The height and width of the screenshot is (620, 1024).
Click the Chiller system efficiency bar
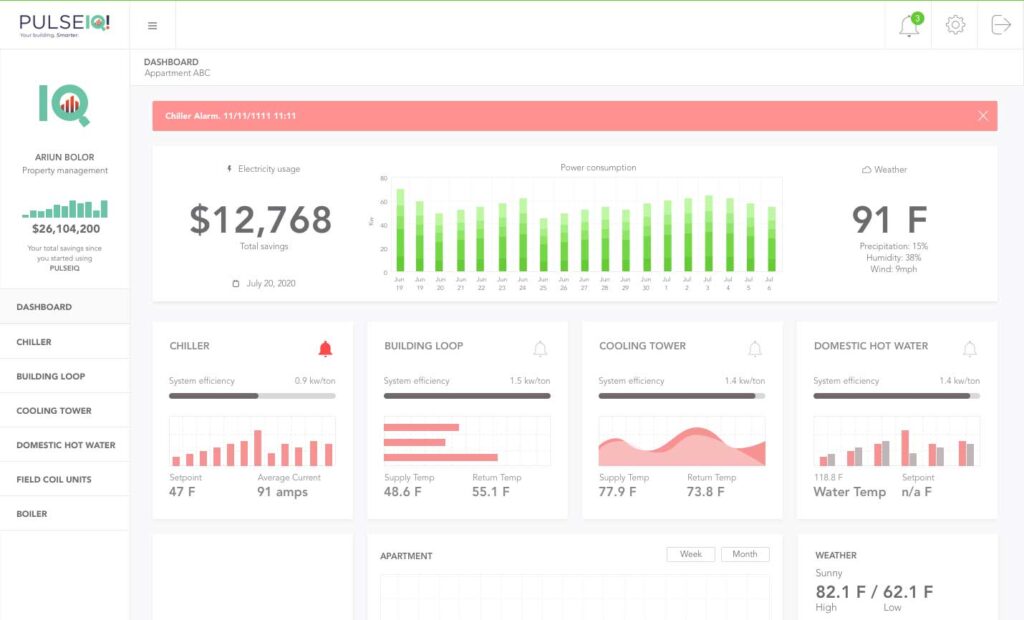[x=252, y=396]
